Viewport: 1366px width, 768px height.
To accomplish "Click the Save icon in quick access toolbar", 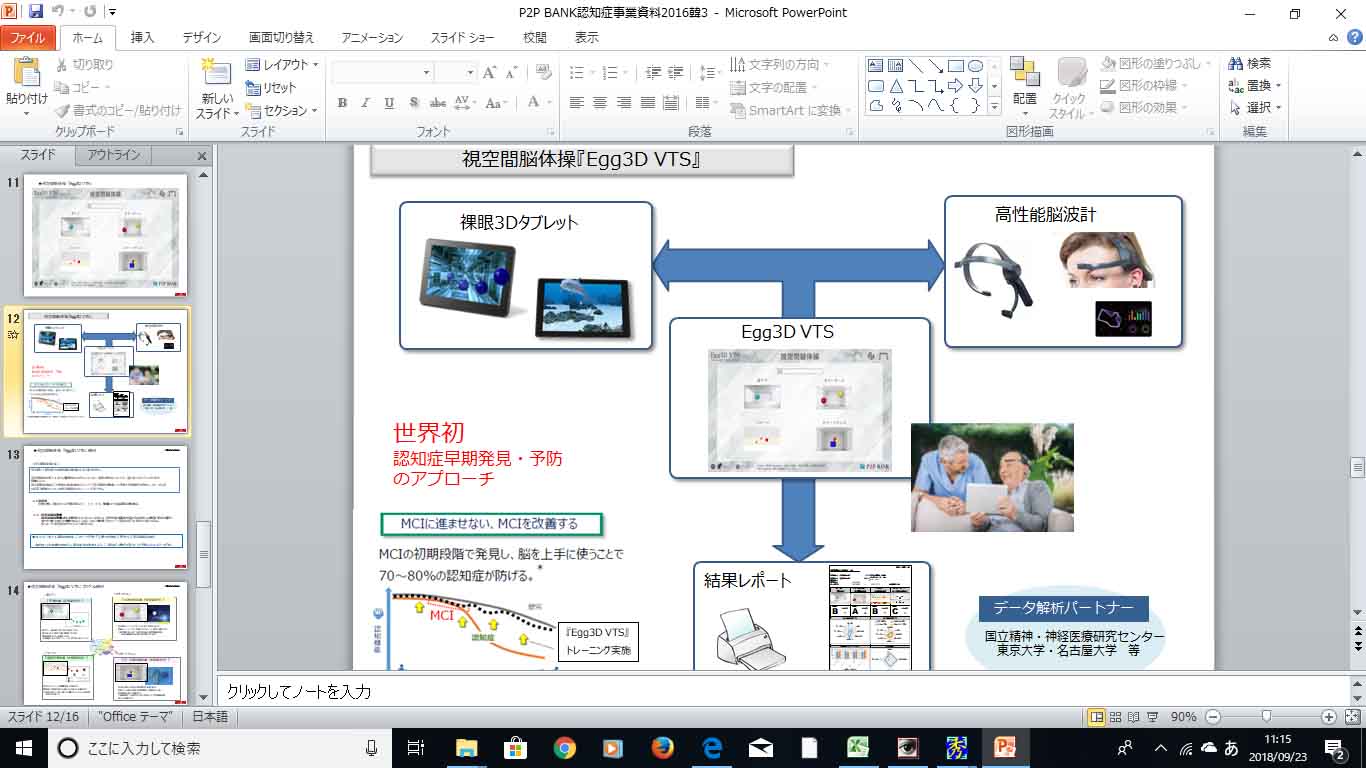I will coord(36,13).
